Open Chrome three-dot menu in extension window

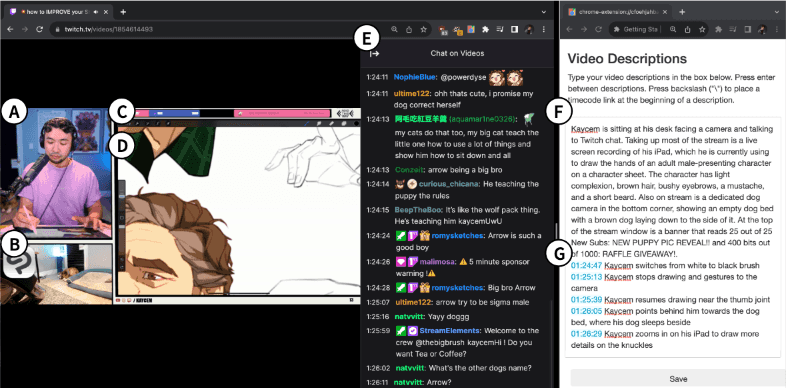tap(776, 30)
